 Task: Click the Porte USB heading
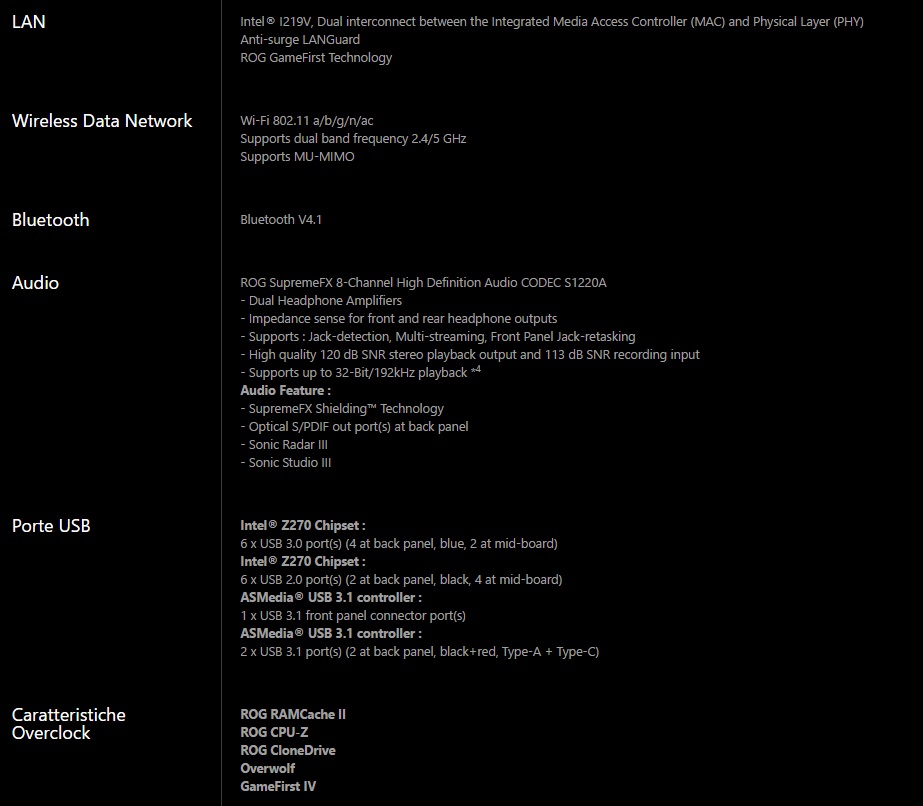point(51,526)
